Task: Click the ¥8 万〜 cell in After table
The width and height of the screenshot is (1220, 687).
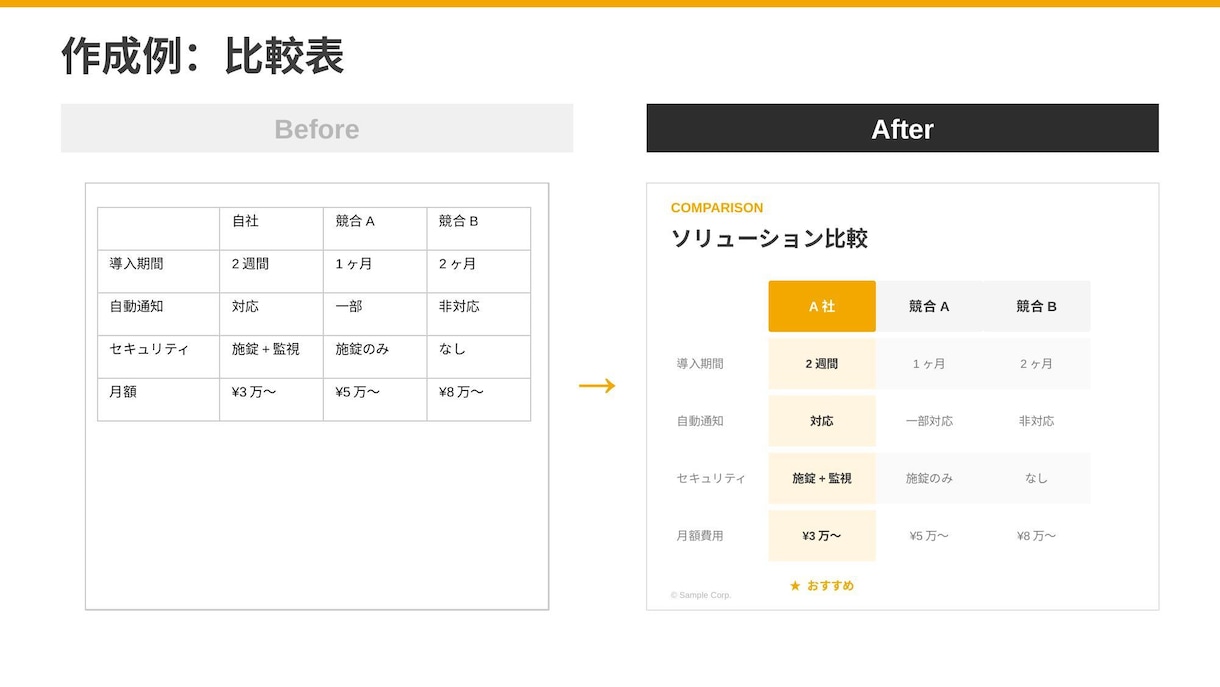Action: [1036, 536]
